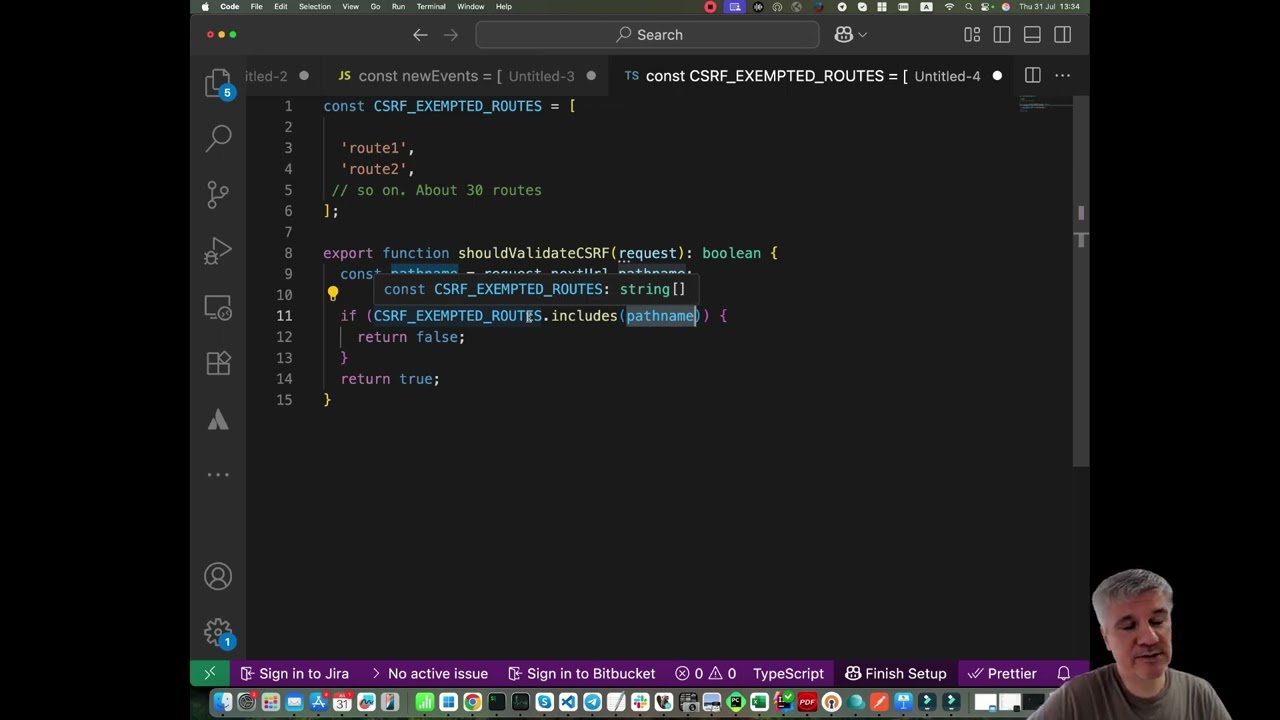The height and width of the screenshot is (720, 1280).
Task: Open the Selection menu
Action: (315, 7)
